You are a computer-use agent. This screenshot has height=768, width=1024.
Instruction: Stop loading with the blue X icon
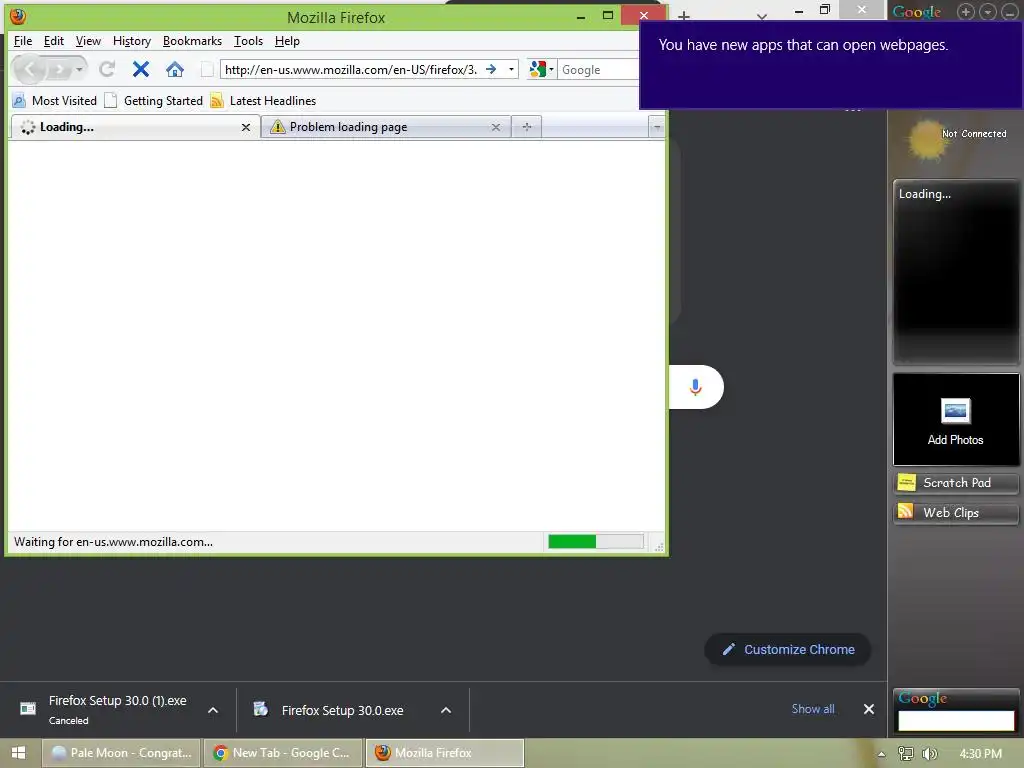coord(140,69)
